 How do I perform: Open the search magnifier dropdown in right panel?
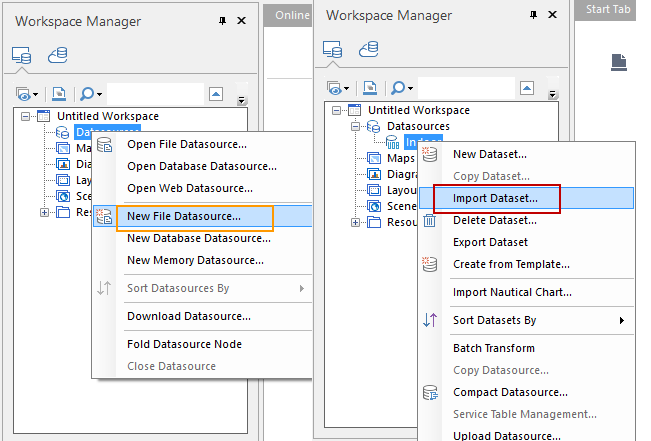coord(402,88)
